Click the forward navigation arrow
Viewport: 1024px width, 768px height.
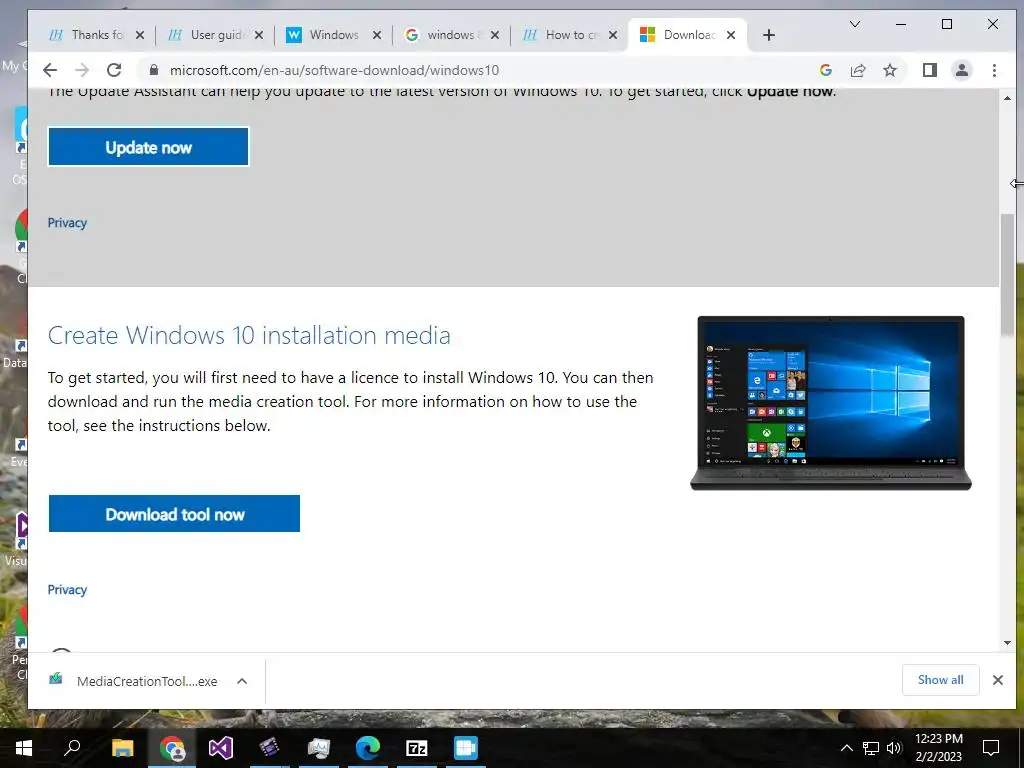(x=82, y=71)
